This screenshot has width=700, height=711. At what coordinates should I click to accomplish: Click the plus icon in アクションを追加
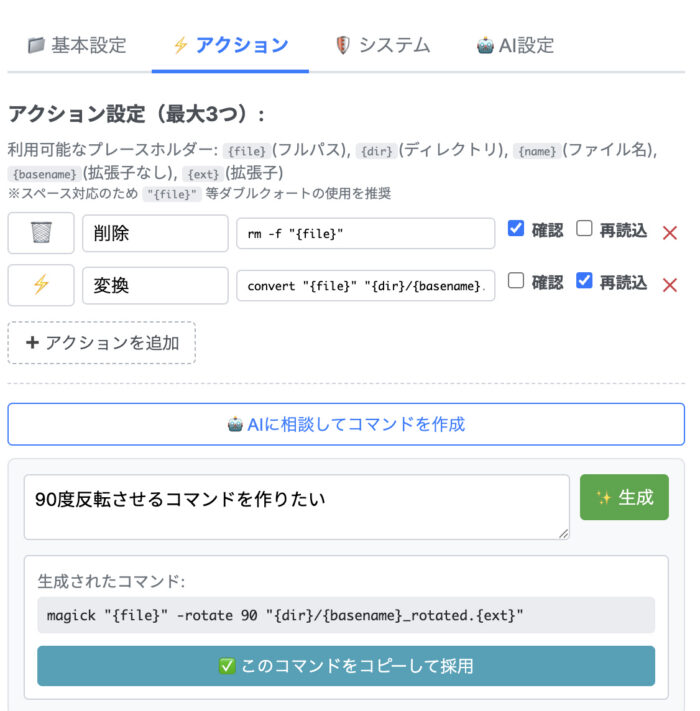(32, 342)
